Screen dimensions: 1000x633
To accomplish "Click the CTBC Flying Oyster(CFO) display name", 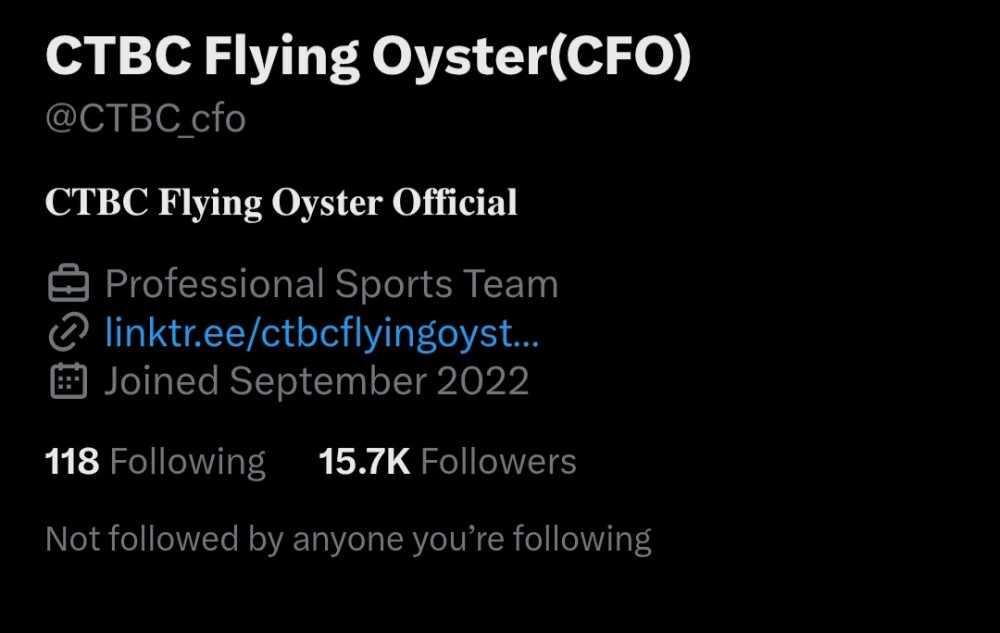I will click(x=368, y=60).
